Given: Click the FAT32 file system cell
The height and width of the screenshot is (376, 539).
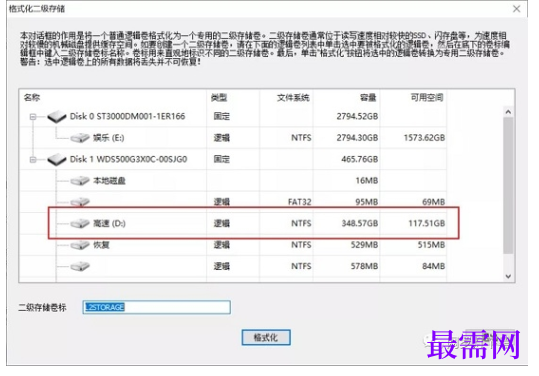Looking at the screenshot, I should [299, 202].
